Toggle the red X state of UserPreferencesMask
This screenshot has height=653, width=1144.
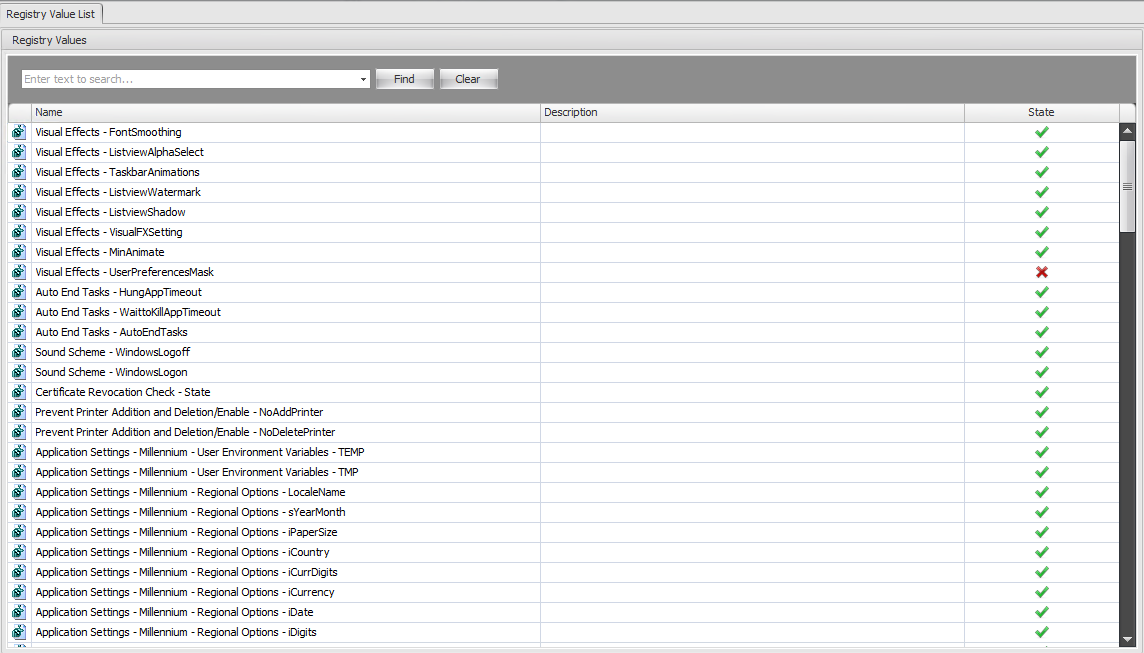tap(1041, 272)
